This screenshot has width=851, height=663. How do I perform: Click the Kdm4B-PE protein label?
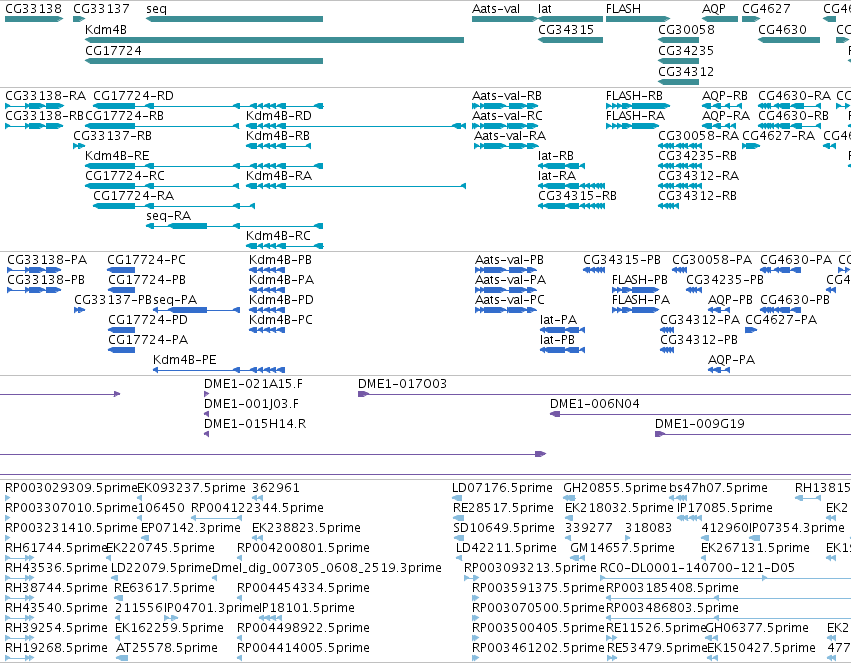(185, 360)
